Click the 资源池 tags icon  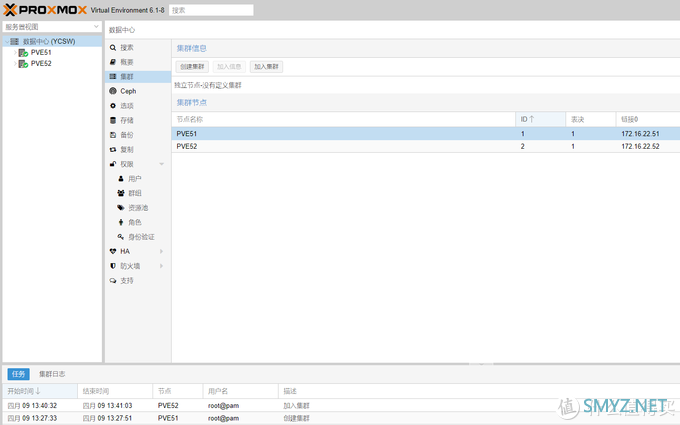pos(121,208)
